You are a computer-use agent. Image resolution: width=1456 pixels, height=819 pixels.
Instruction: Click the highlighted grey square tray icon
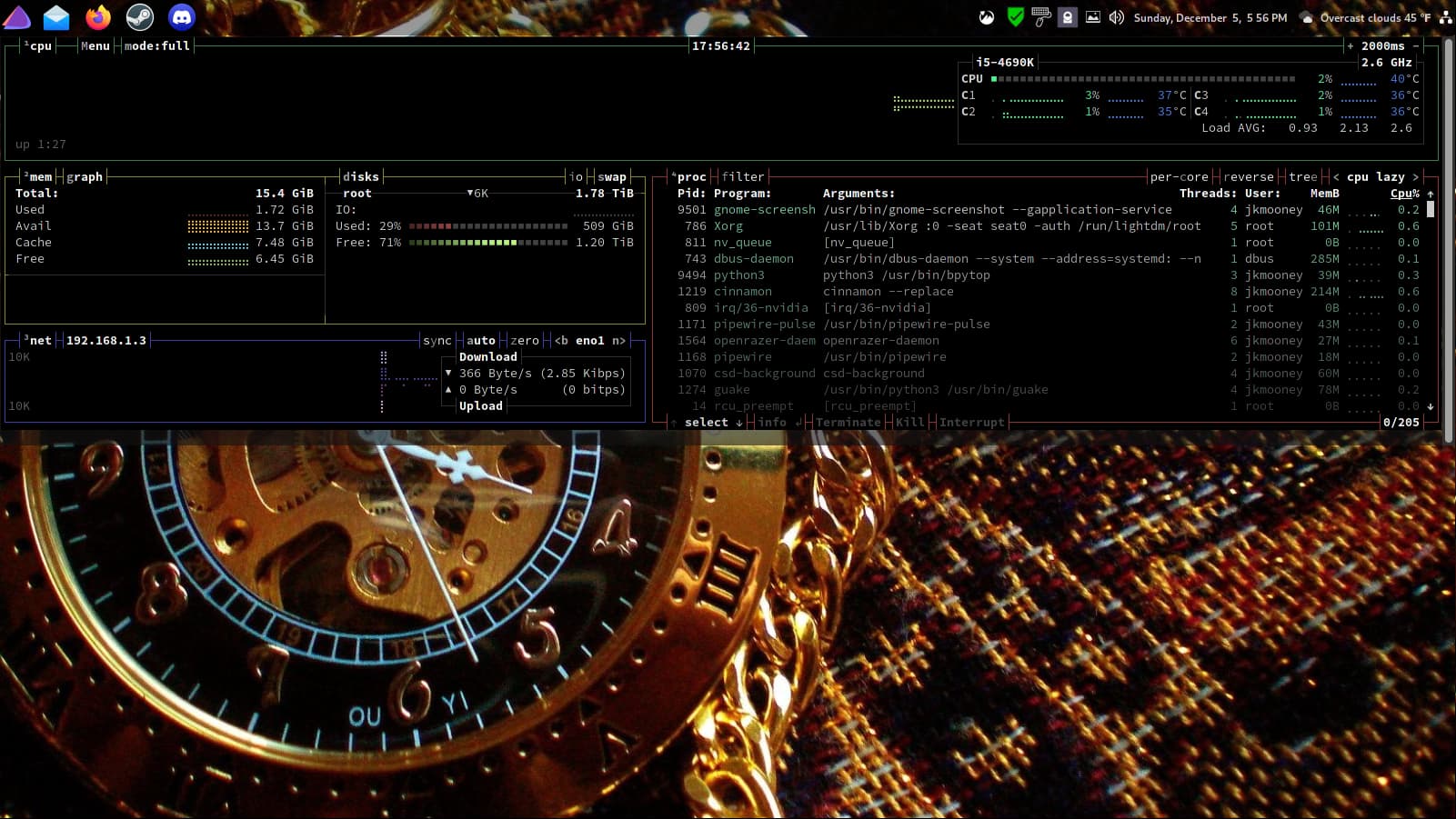1068,17
